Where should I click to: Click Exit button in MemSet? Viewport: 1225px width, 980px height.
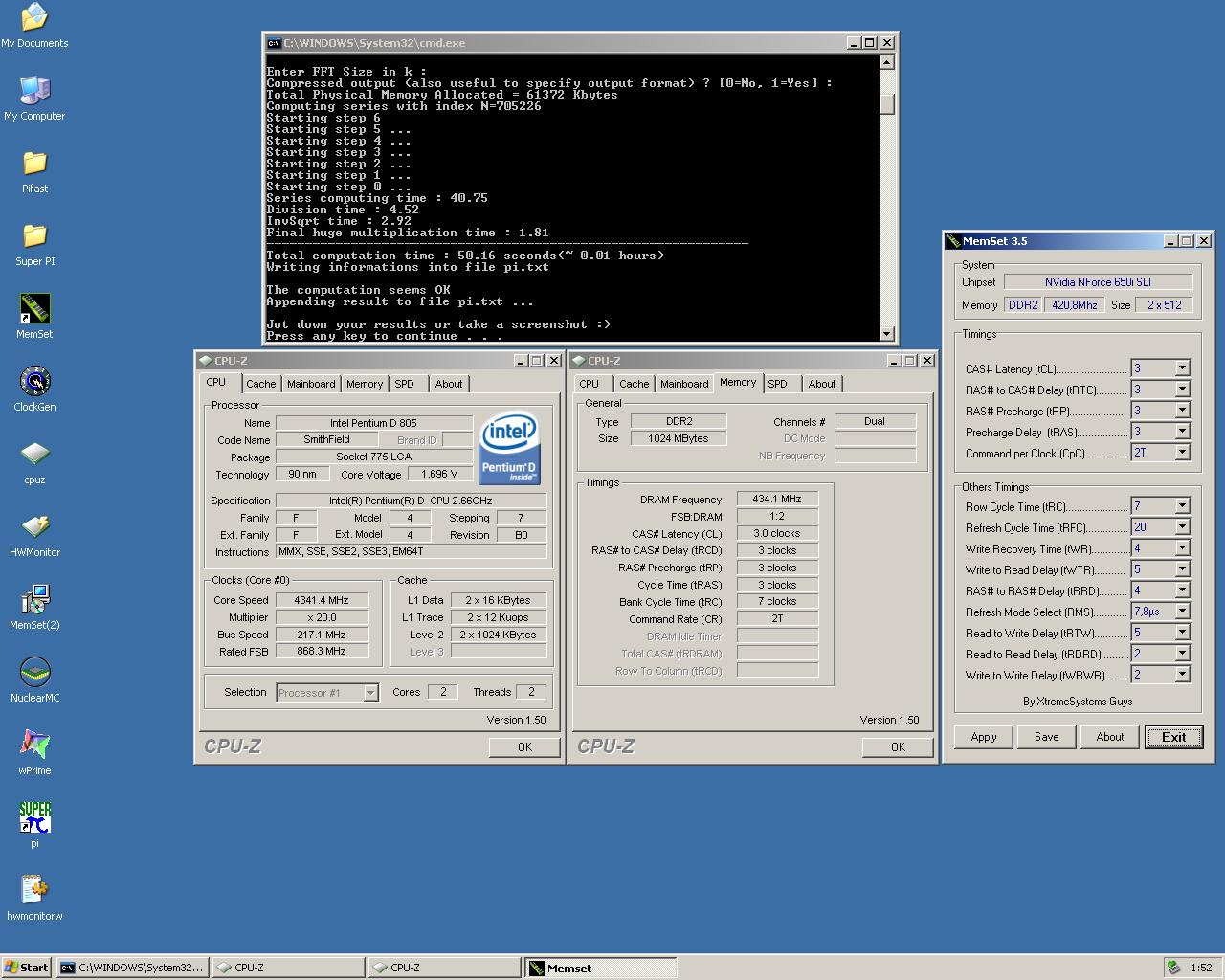pyautogui.click(x=1173, y=737)
